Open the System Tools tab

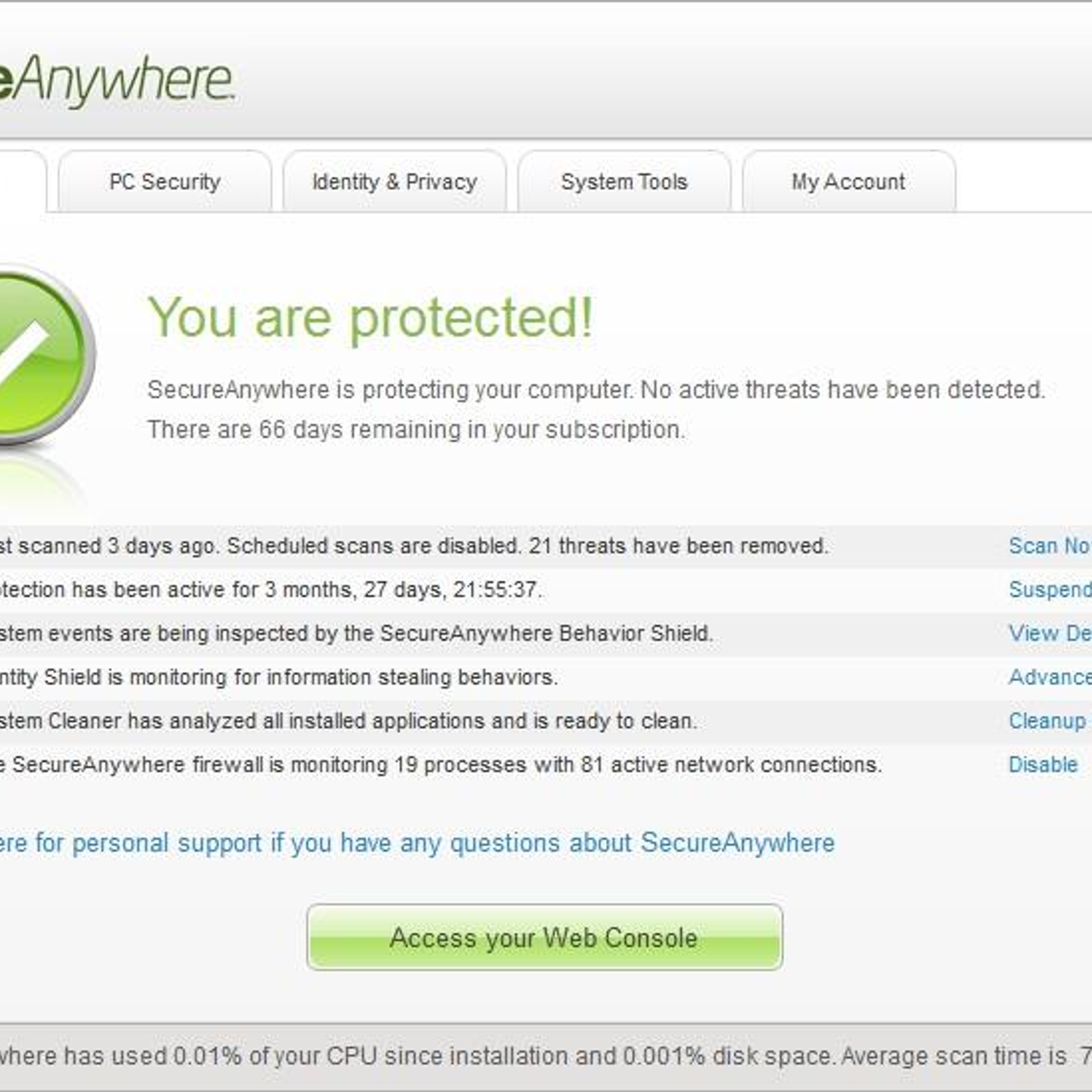(x=624, y=182)
